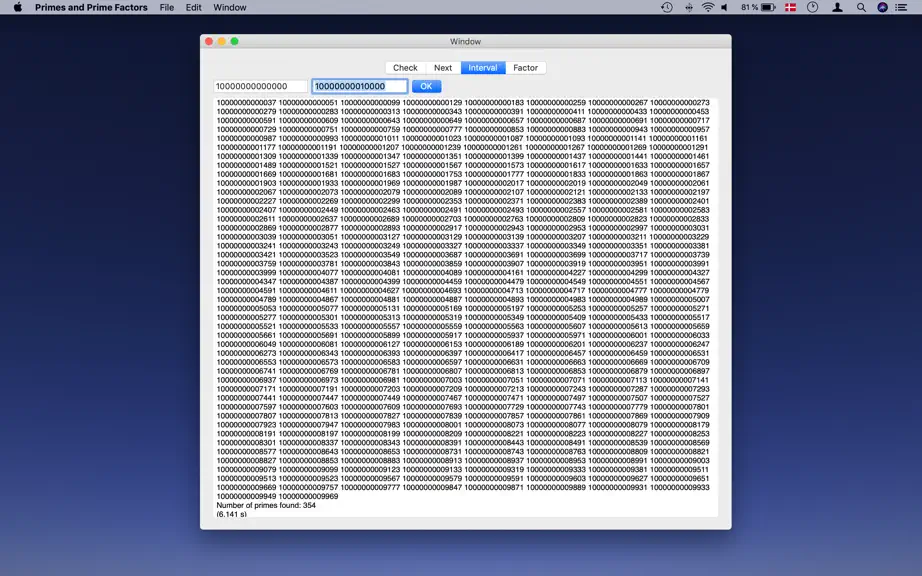Open the Window menu

coord(229,7)
